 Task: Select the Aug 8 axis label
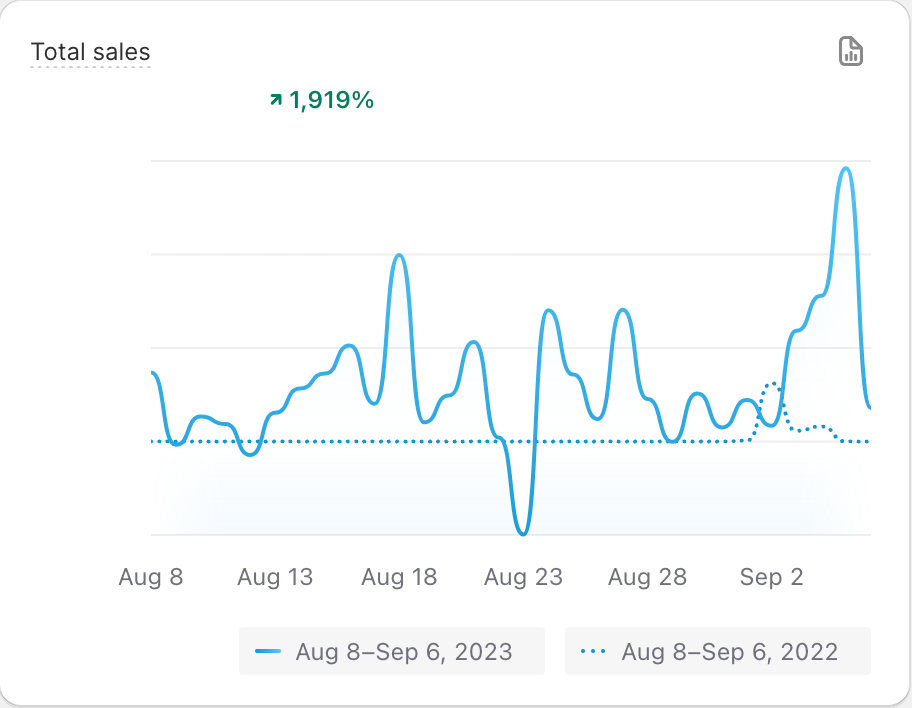tap(151, 577)
